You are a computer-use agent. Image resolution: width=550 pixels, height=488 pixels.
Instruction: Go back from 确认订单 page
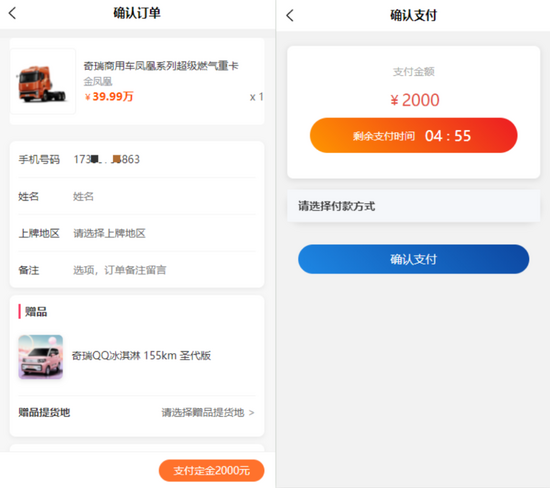click(12, 13)
